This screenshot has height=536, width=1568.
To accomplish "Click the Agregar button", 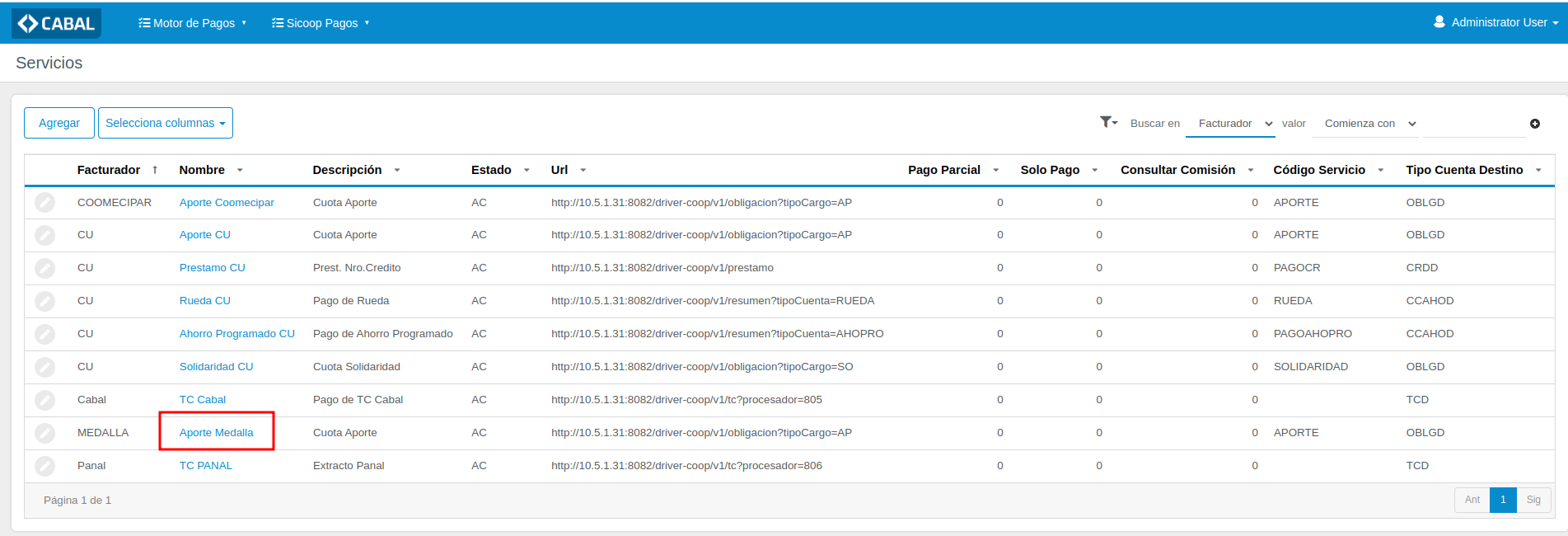I will coord(59,123).
